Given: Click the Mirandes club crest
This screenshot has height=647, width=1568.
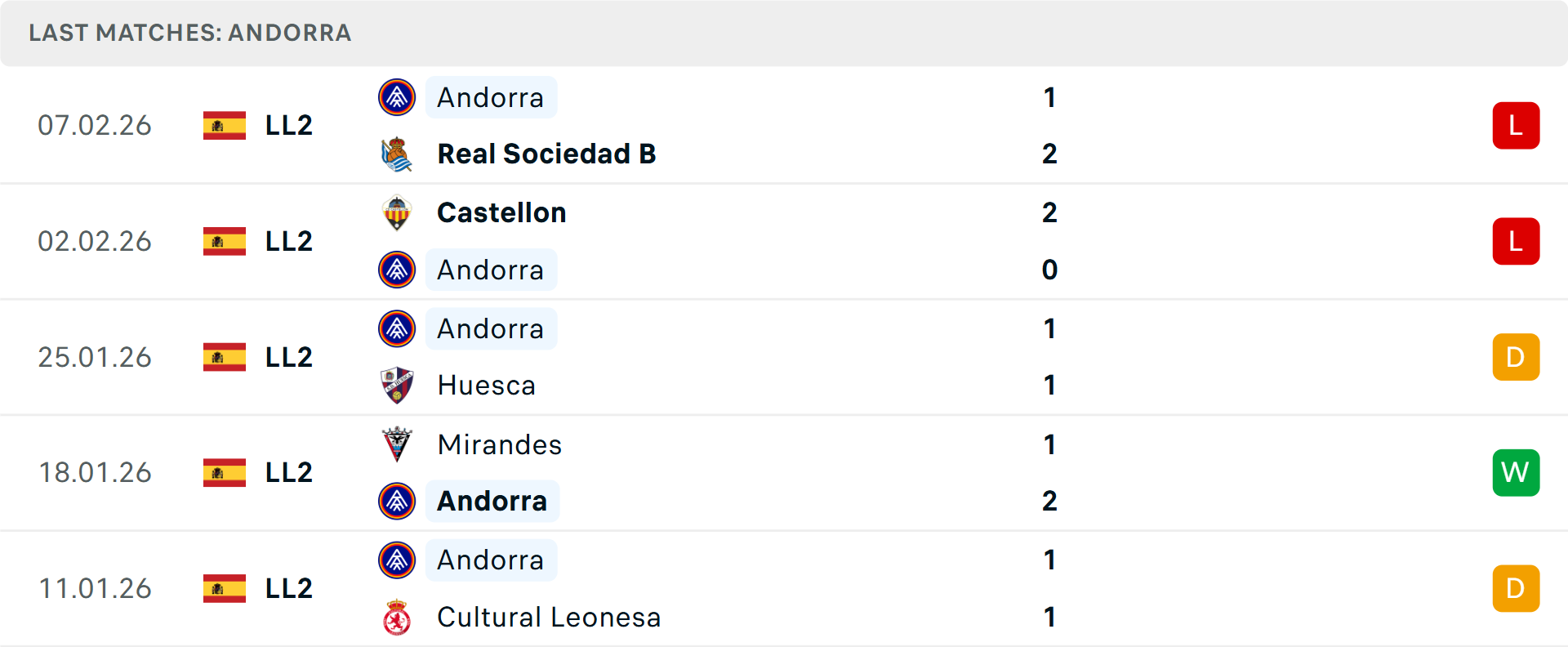Looking at the screenshot, I should pyautogui.click(x=397, y=444).
